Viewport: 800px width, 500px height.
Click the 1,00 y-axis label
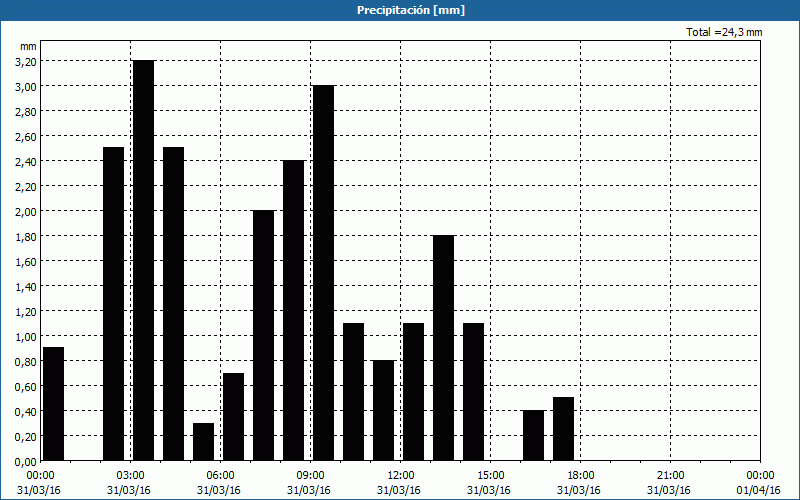(26, 336)
